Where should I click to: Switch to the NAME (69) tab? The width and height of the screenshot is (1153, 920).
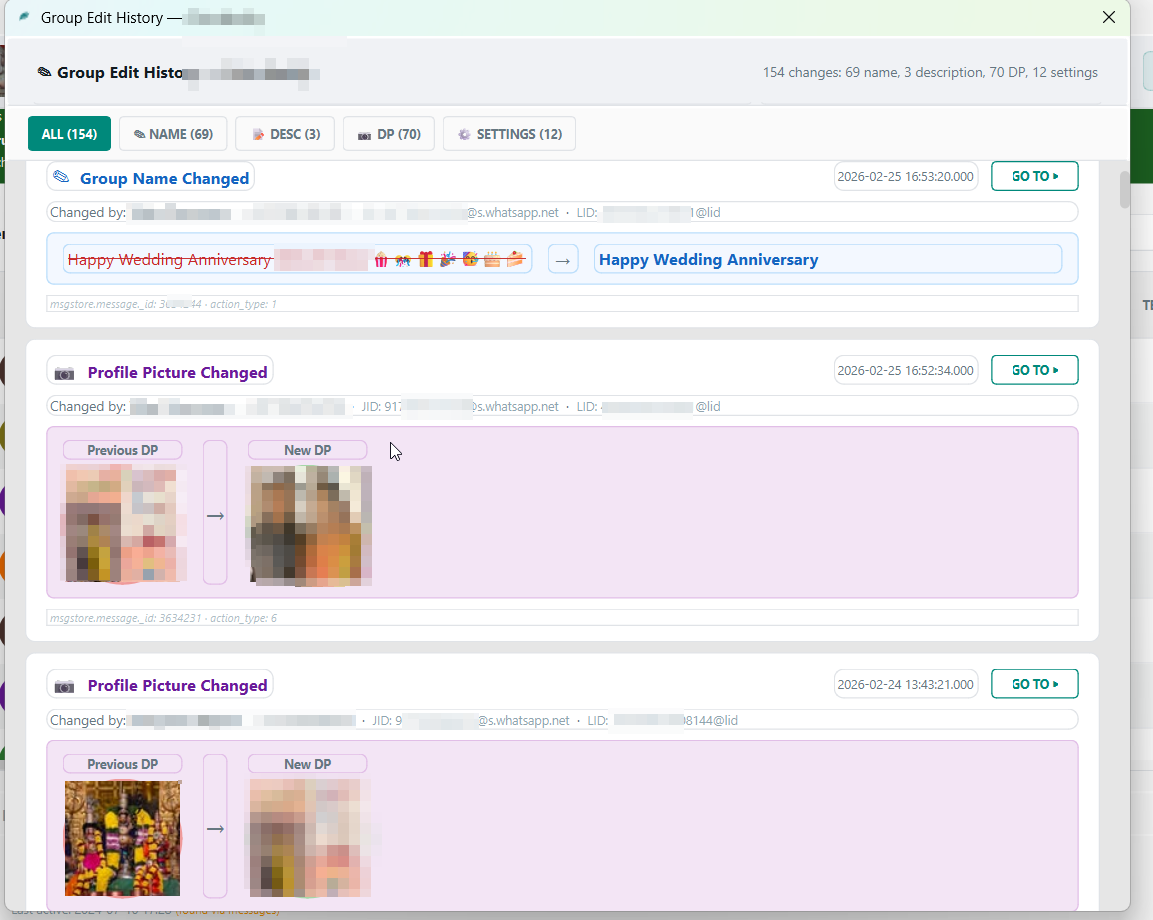tap(173, 134)
